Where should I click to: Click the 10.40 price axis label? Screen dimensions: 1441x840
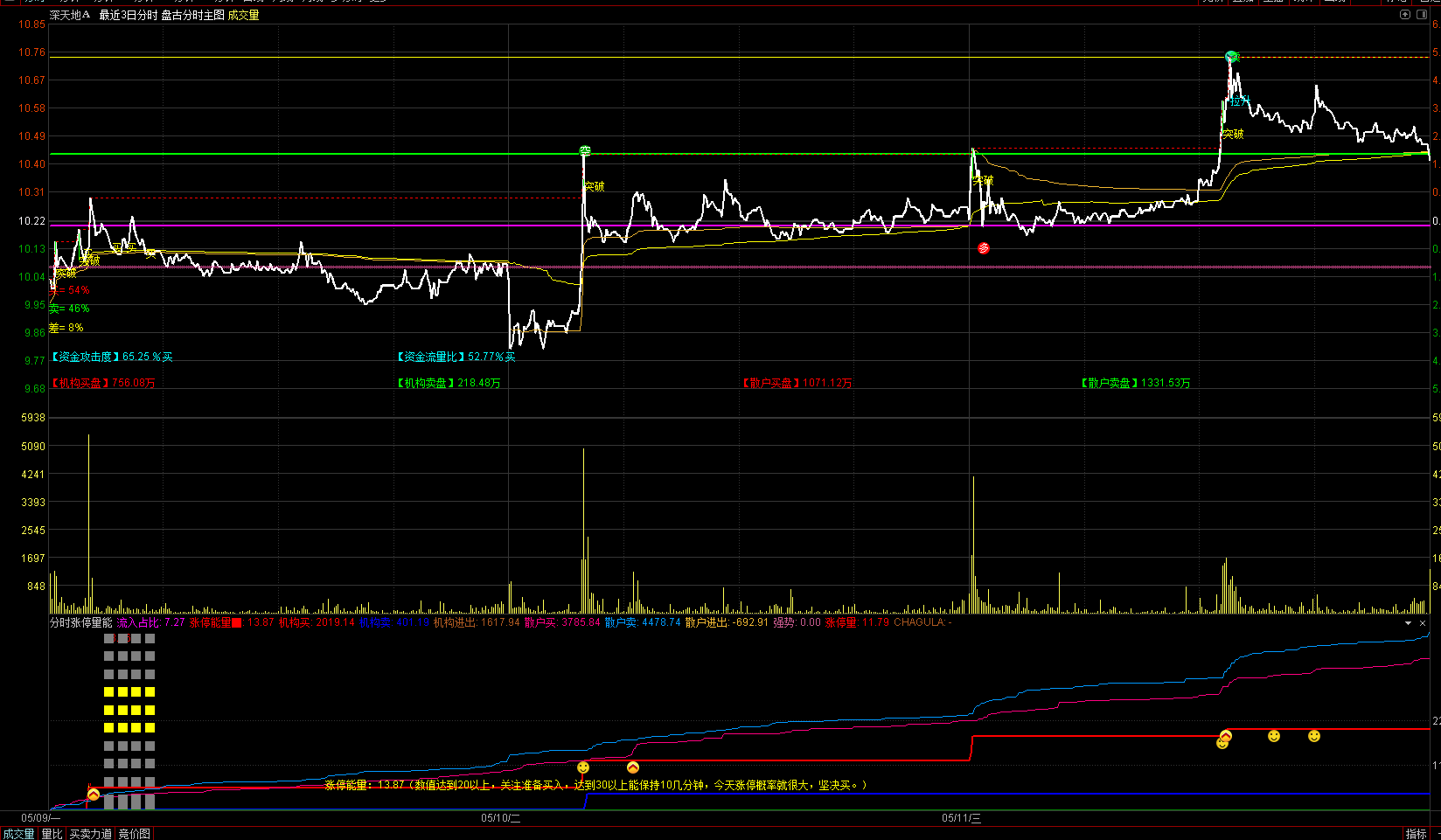[x=32, y=164]
